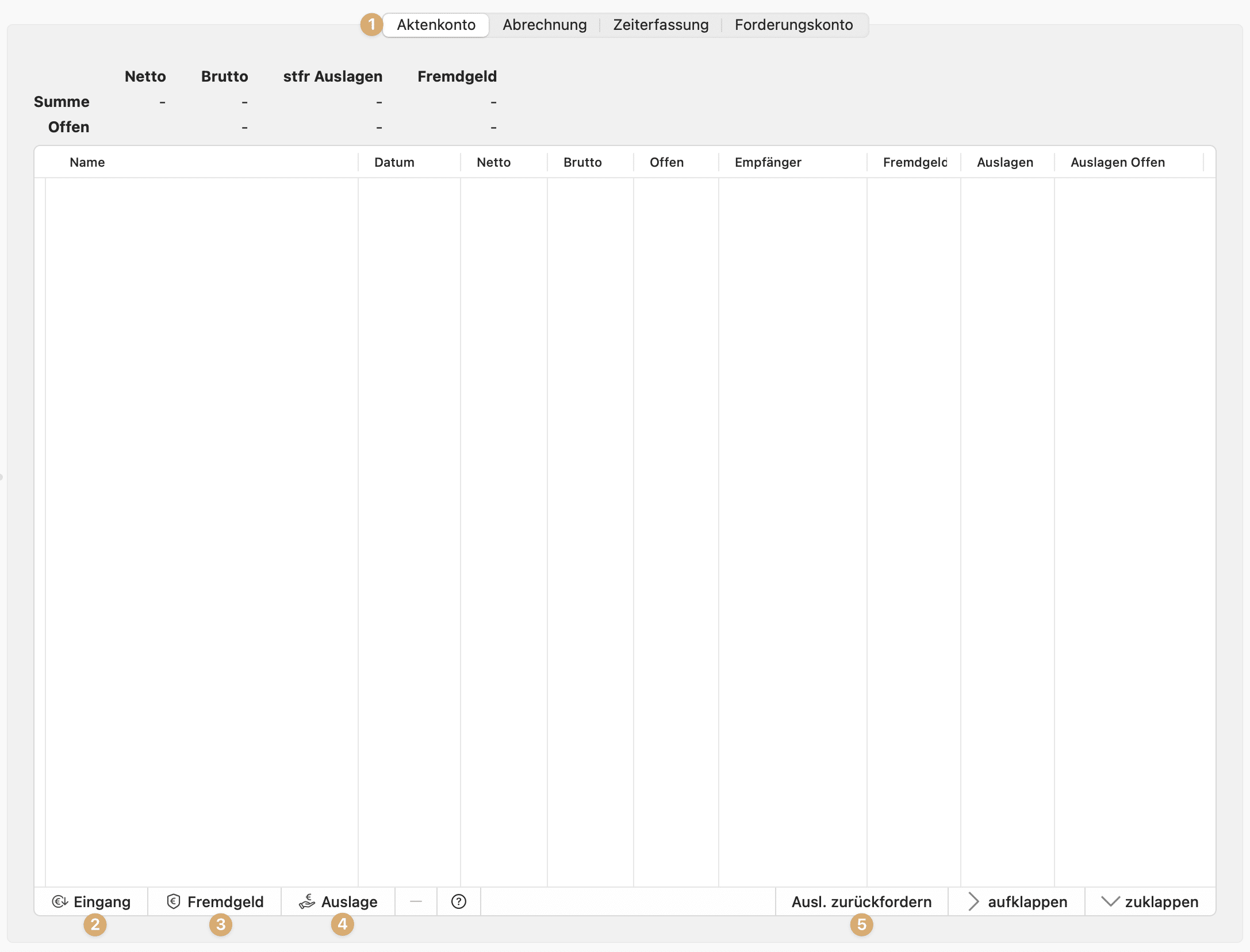Viewport: 1250px width, 952px height.
Task: Expand all rows with aufklappen
Action: click(1027, 901)
